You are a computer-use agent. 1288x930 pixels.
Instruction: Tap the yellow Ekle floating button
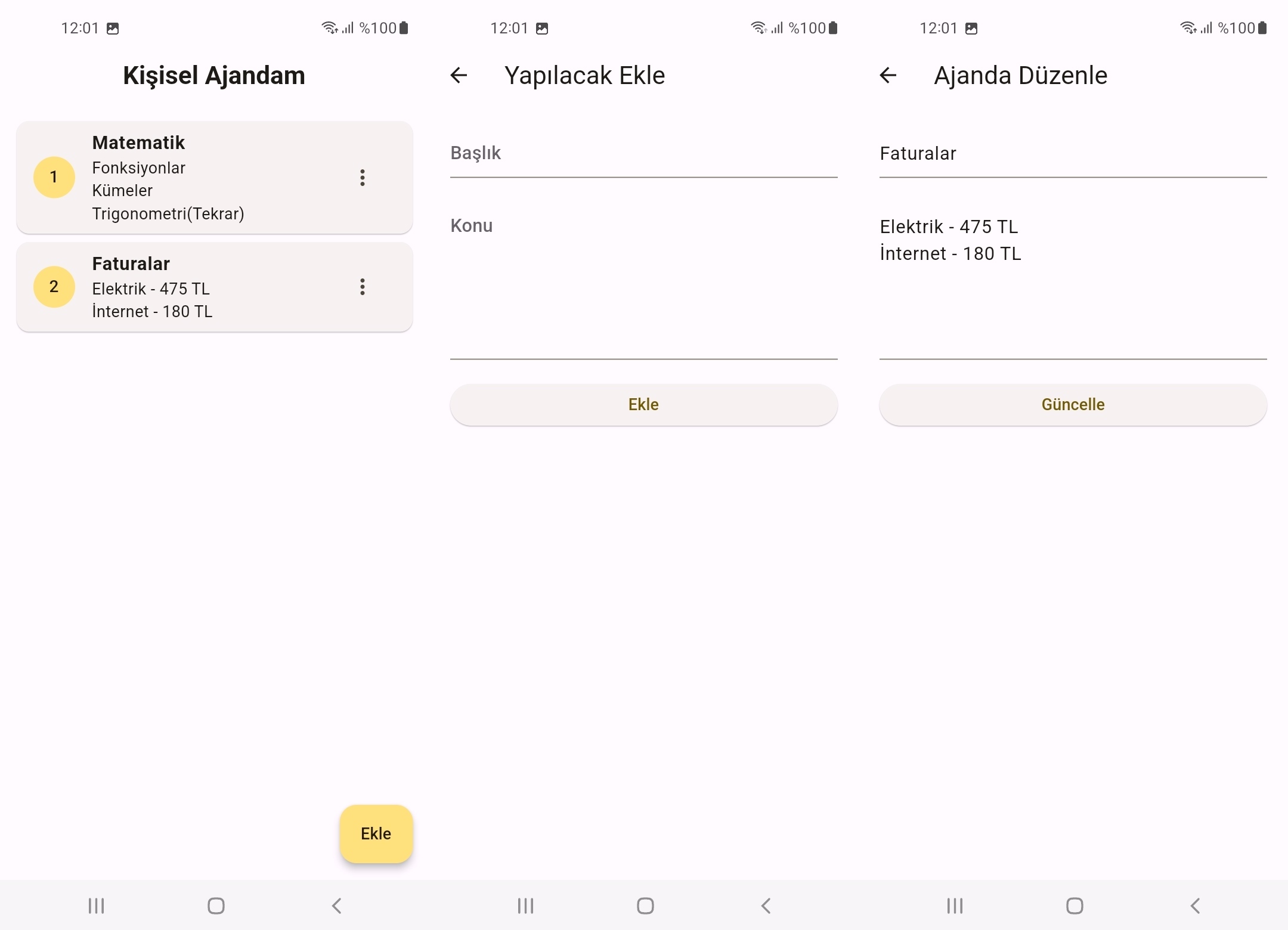pos(376,833)
